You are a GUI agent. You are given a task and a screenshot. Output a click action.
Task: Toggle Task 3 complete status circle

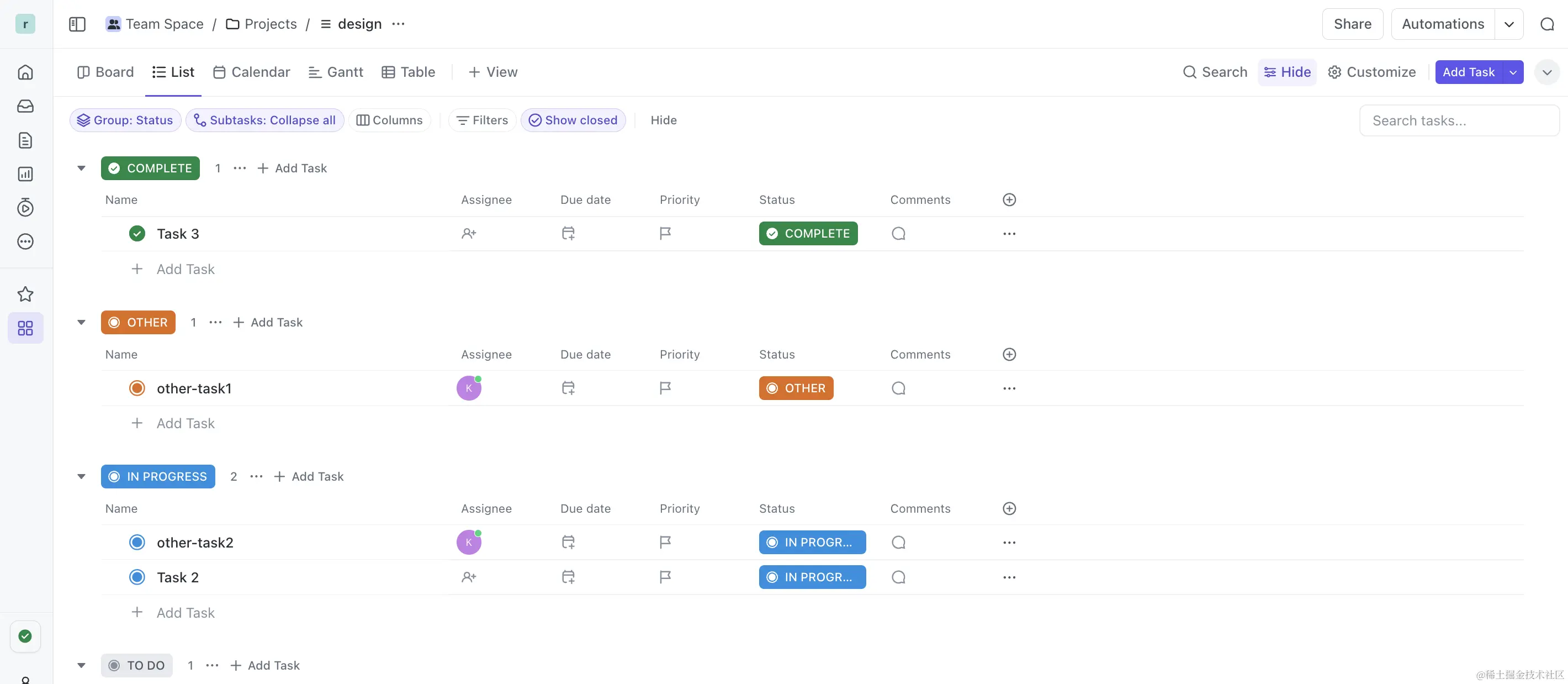click(137, 234)
